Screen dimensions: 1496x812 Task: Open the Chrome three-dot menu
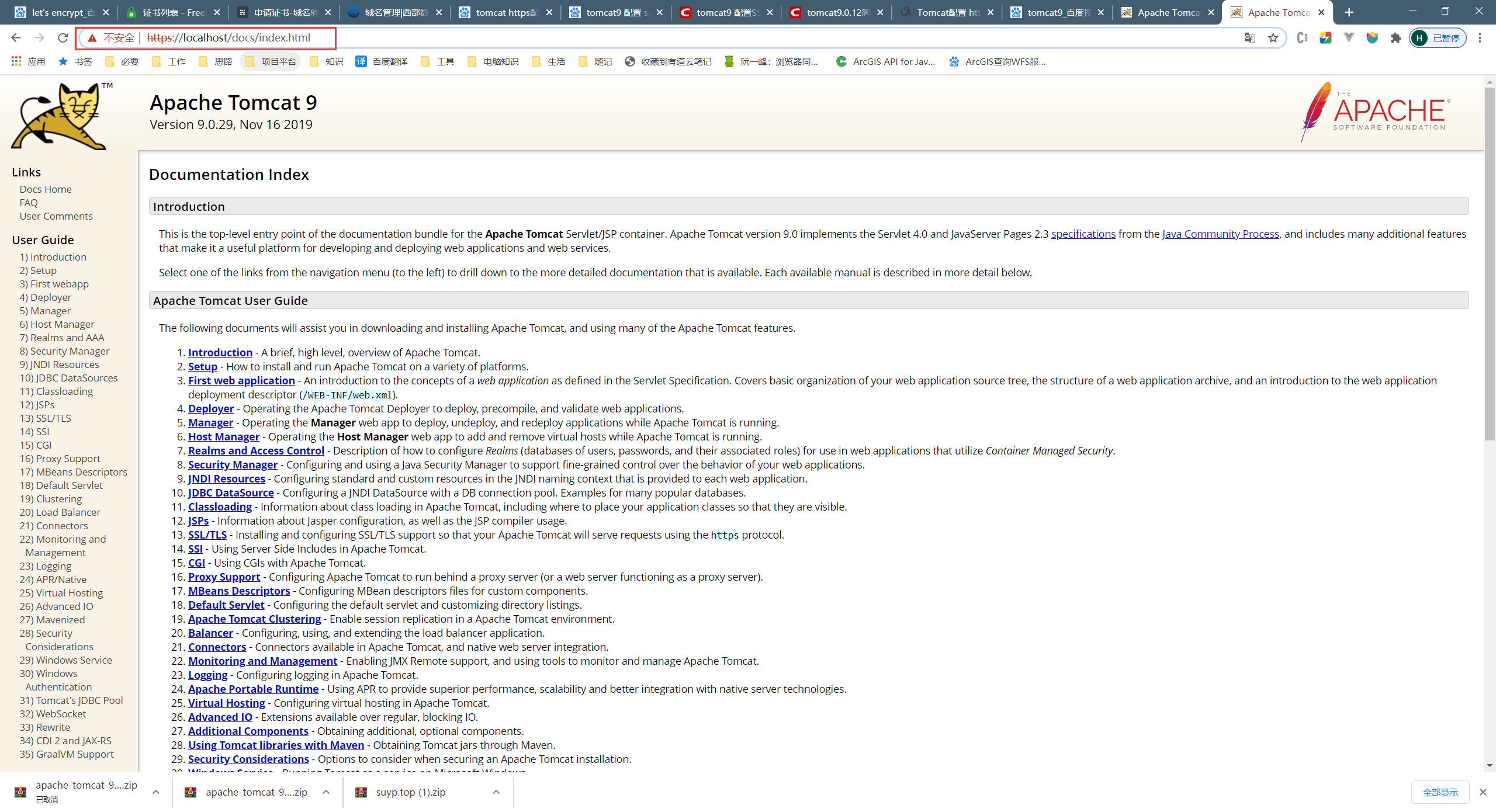(1480, 38)
